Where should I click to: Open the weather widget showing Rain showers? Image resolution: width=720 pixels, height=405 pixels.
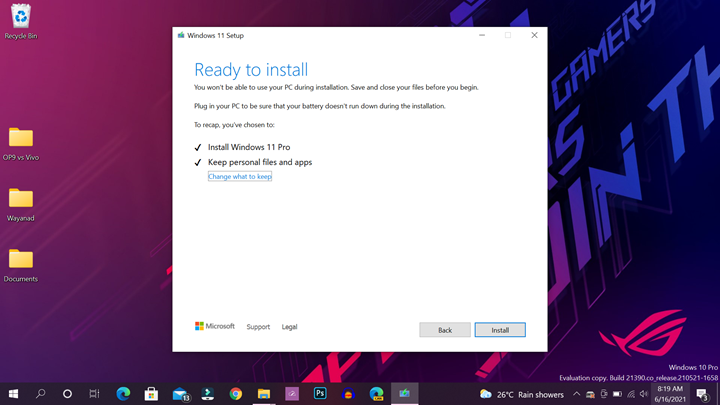tap(521, 394)
